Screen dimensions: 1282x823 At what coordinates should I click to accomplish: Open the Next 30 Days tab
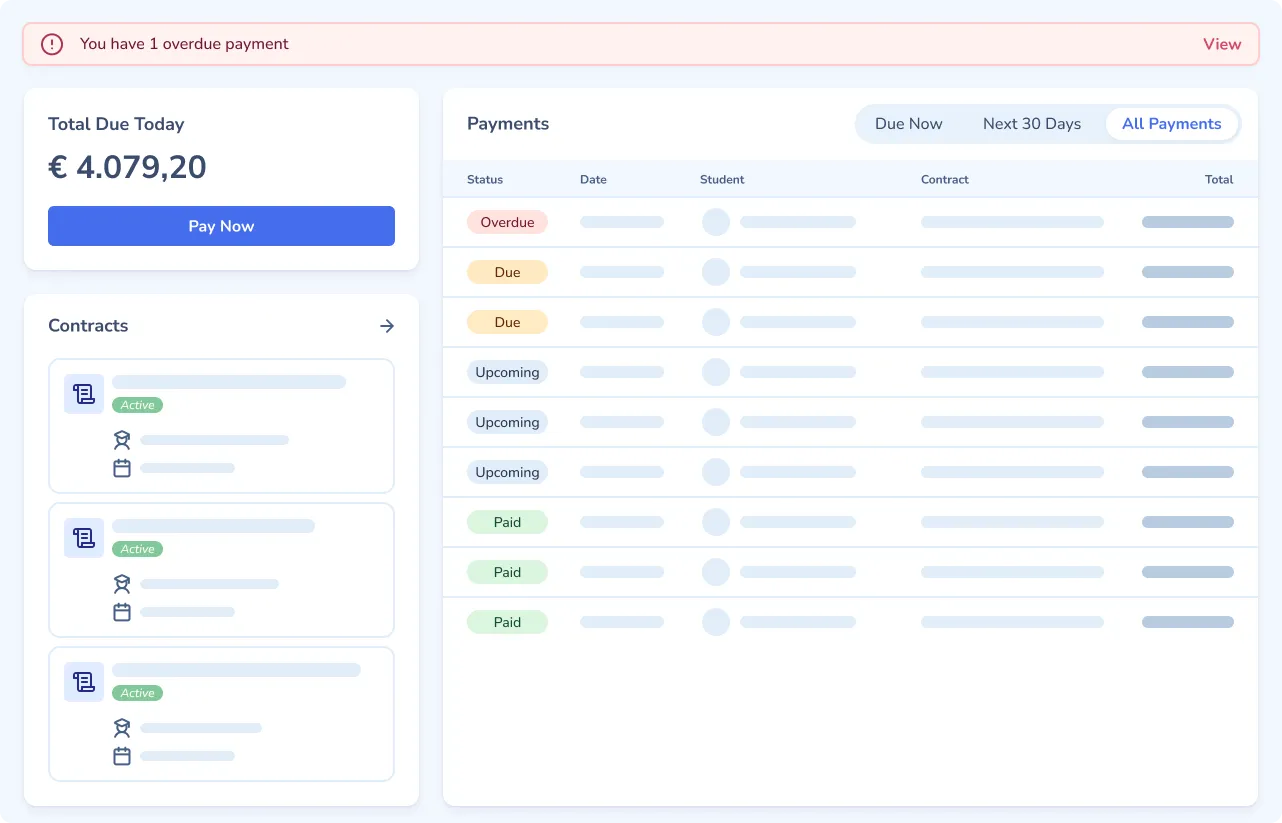pos(1031,123)
